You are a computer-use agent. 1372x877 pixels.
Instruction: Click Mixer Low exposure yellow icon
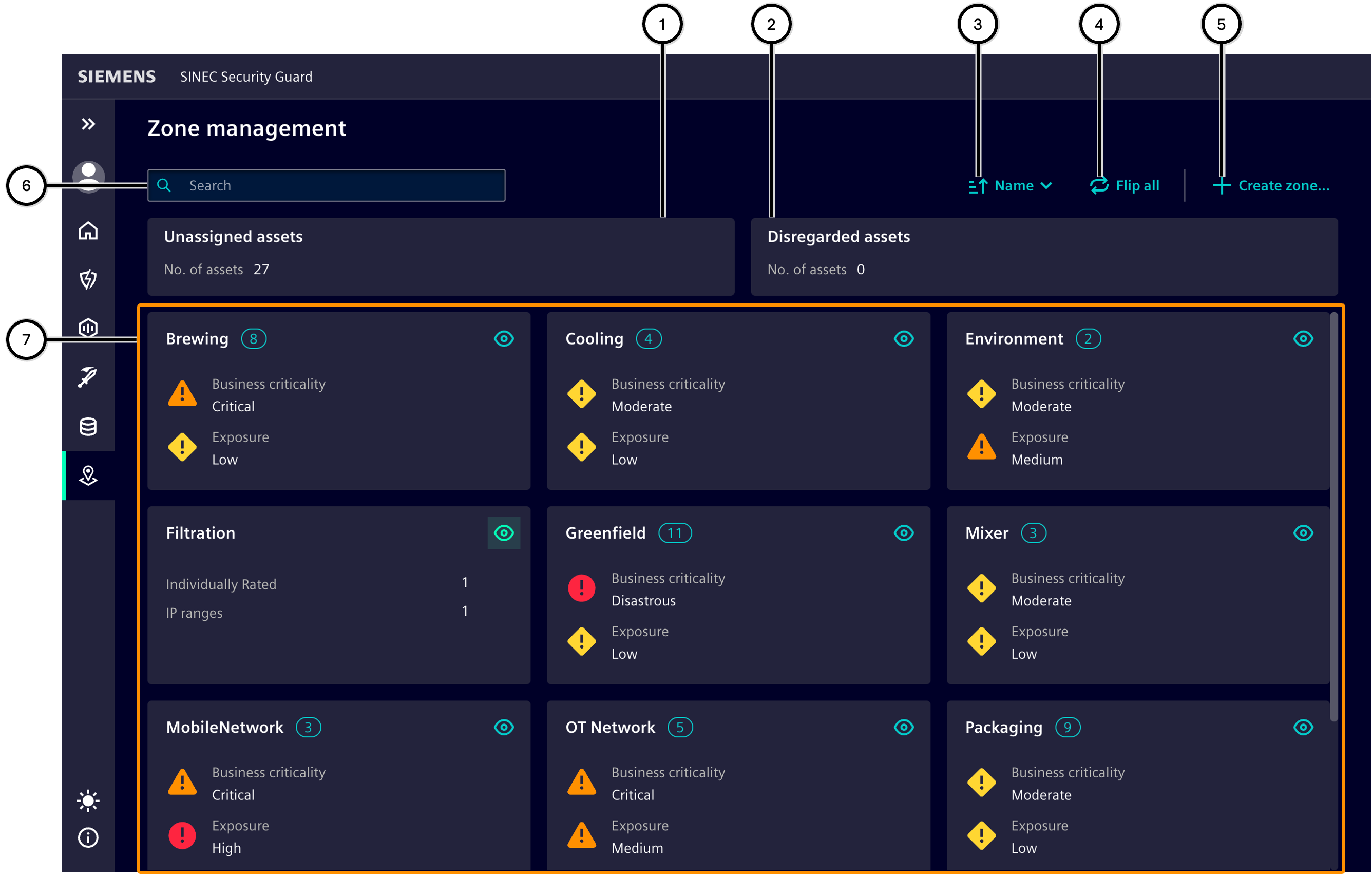[x=981, y=641]
